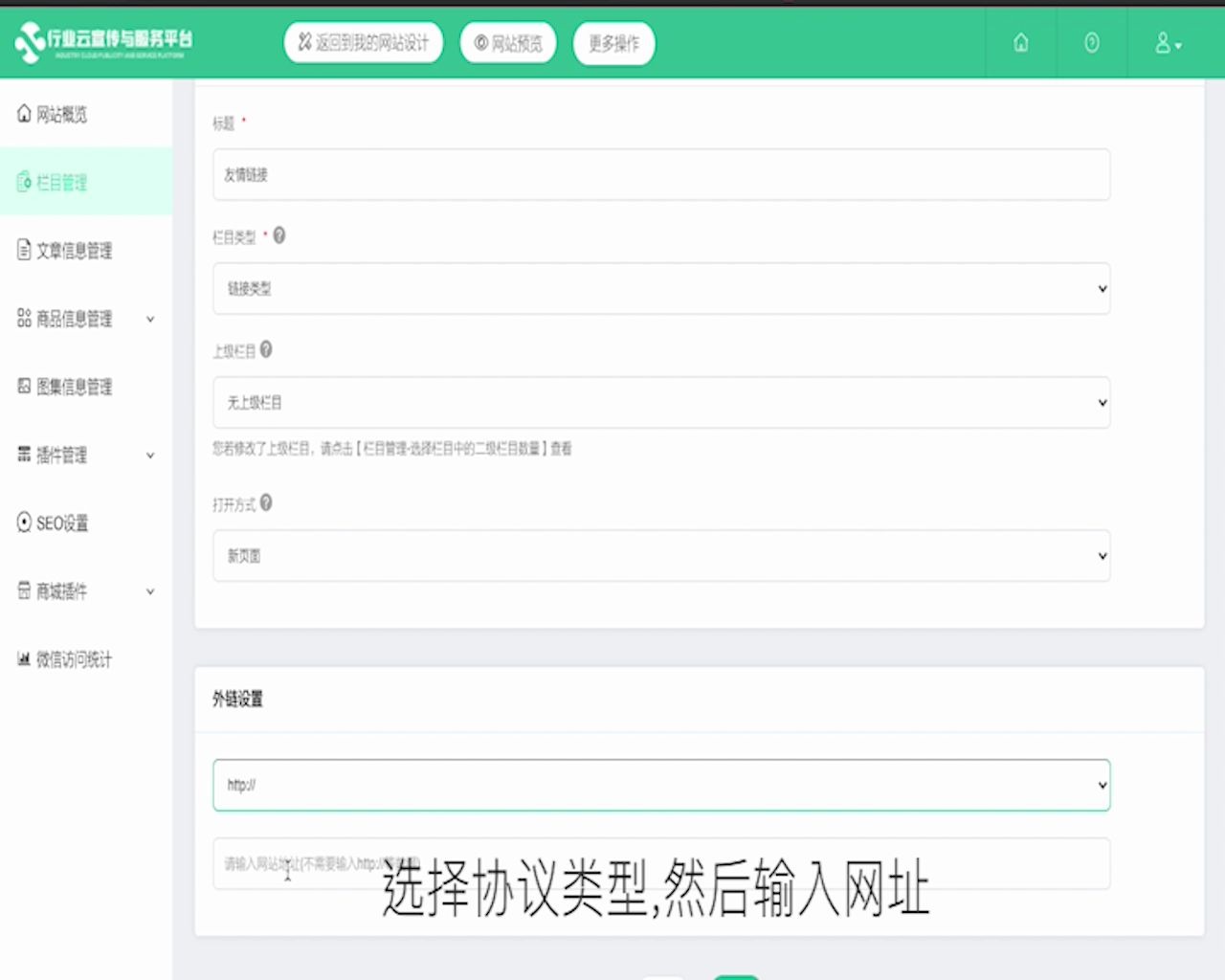Viewport: 1225px width, 980px height.
Task: Open the user account menu icon
Action: point(1169,43)
